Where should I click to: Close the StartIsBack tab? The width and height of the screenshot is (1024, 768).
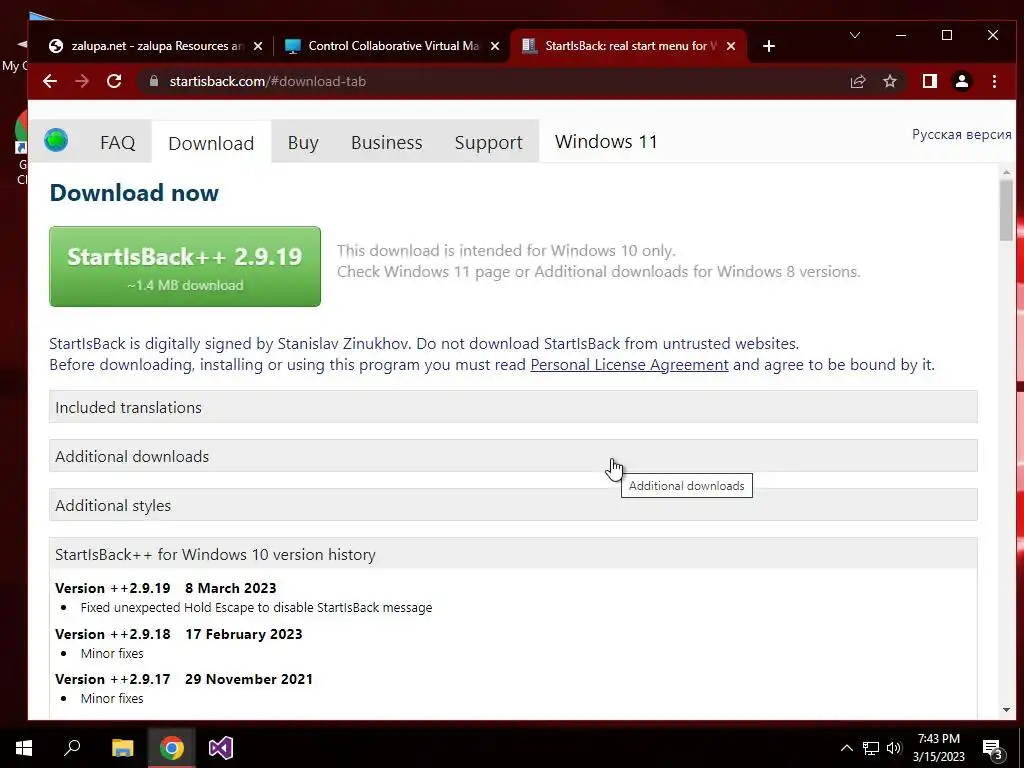(731, 46)
